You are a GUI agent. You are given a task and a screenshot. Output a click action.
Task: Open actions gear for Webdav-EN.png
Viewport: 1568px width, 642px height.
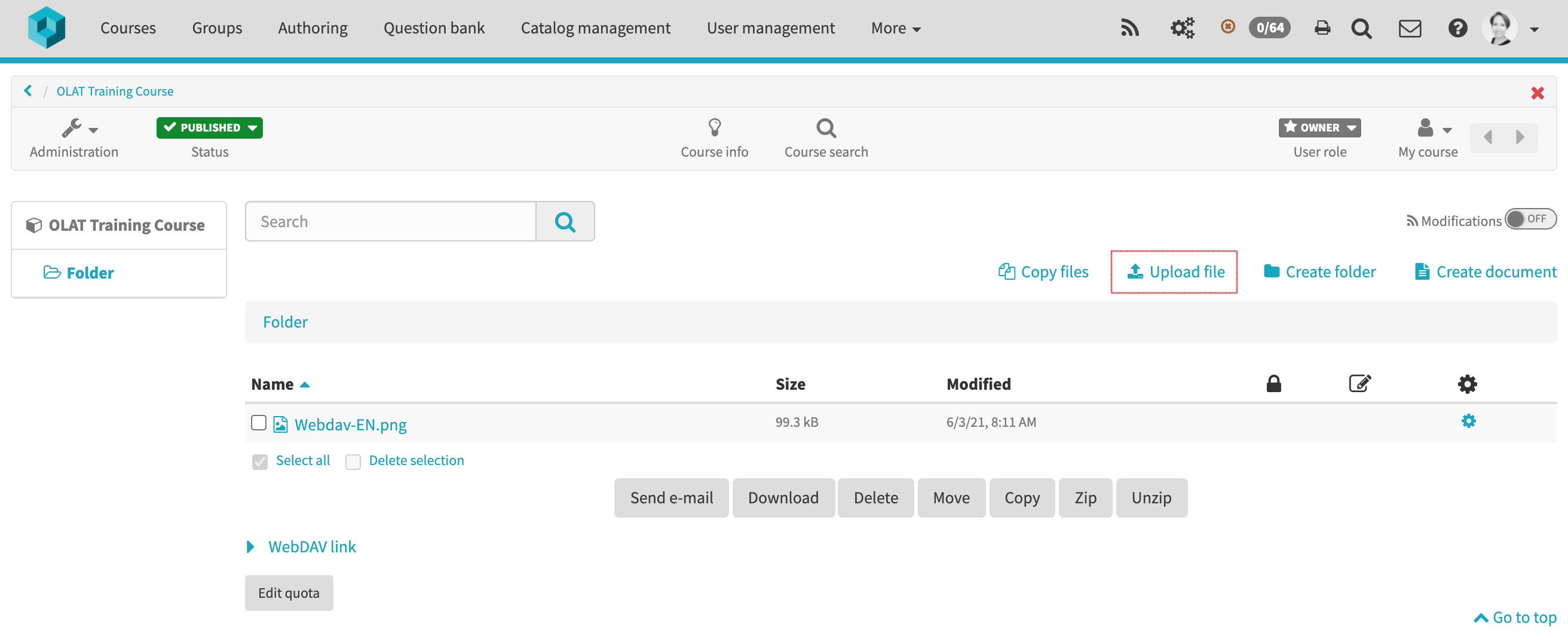point(1469,421)
